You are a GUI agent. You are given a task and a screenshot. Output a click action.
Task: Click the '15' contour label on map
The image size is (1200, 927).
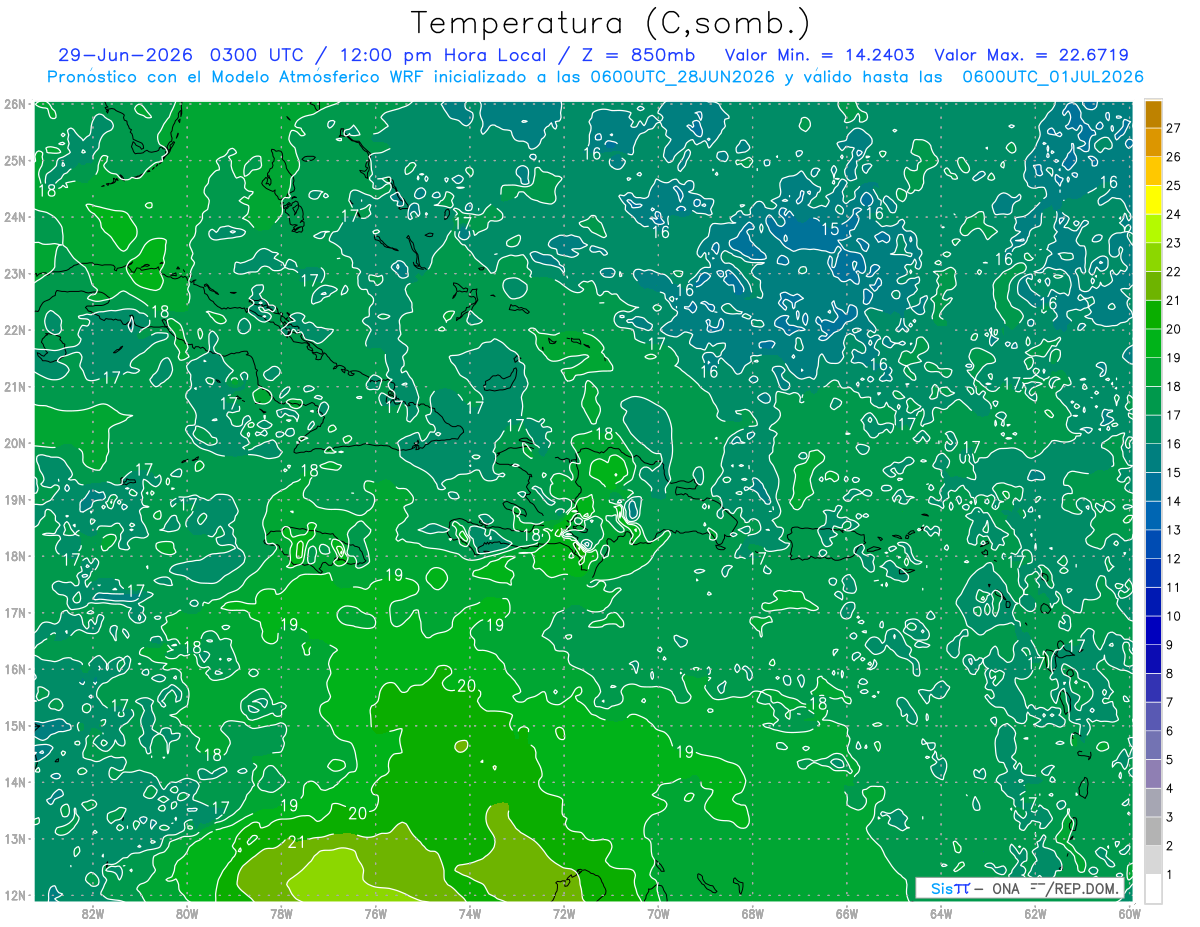tap(830, 229)
